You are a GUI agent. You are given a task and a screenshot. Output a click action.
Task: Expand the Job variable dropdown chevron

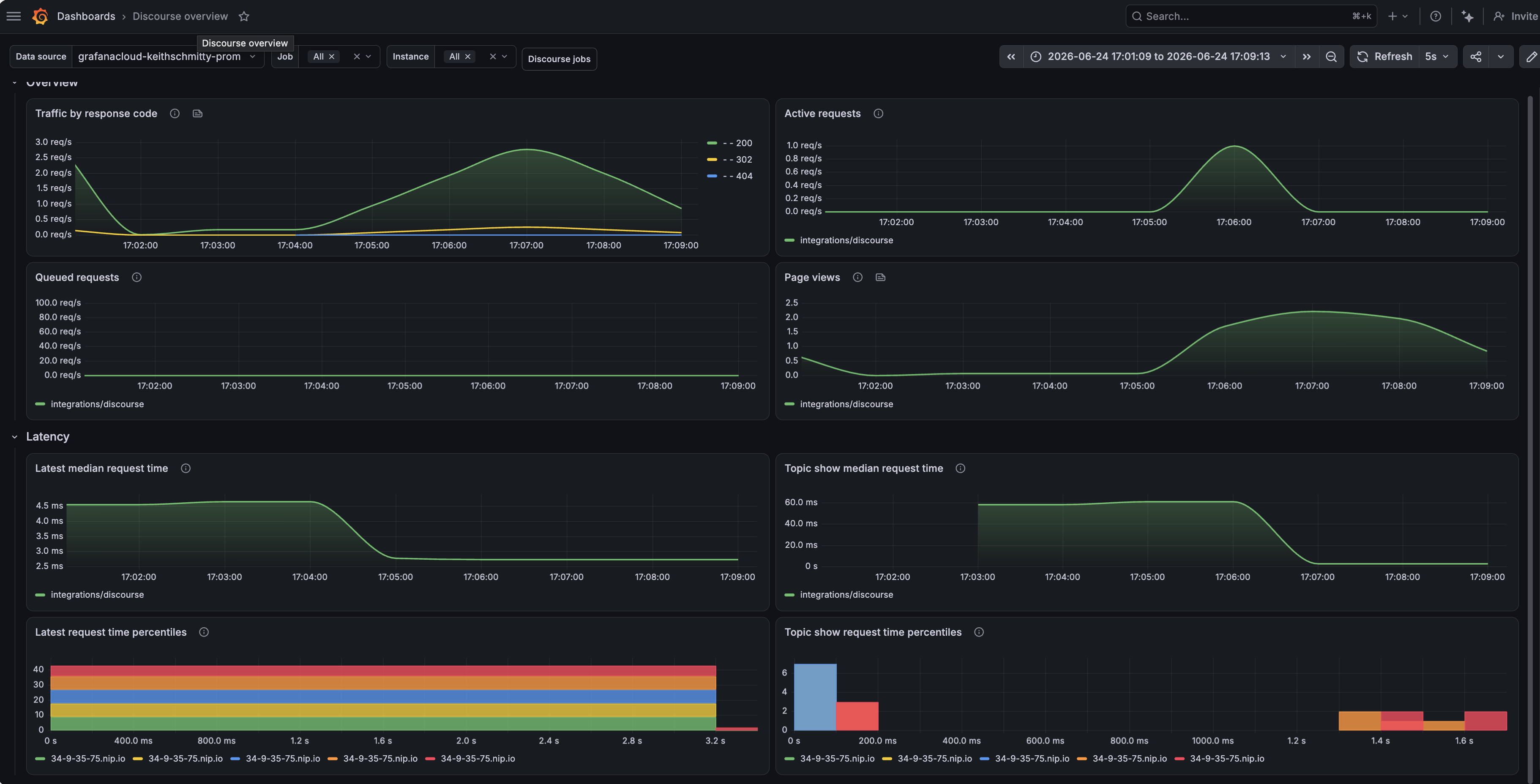click(x=369, y=56)
